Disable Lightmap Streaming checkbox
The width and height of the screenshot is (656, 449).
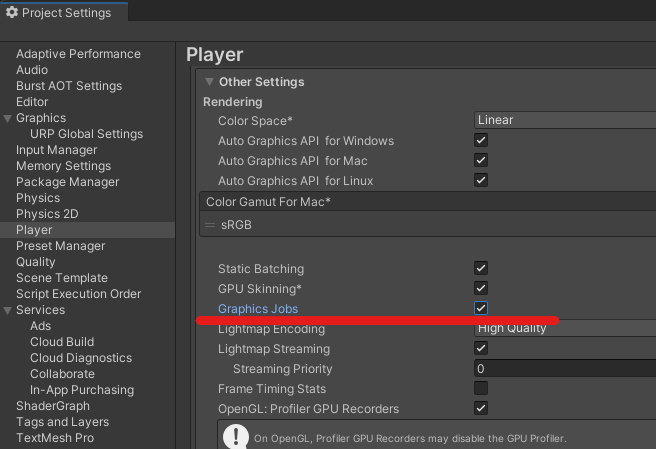[481, 348]
